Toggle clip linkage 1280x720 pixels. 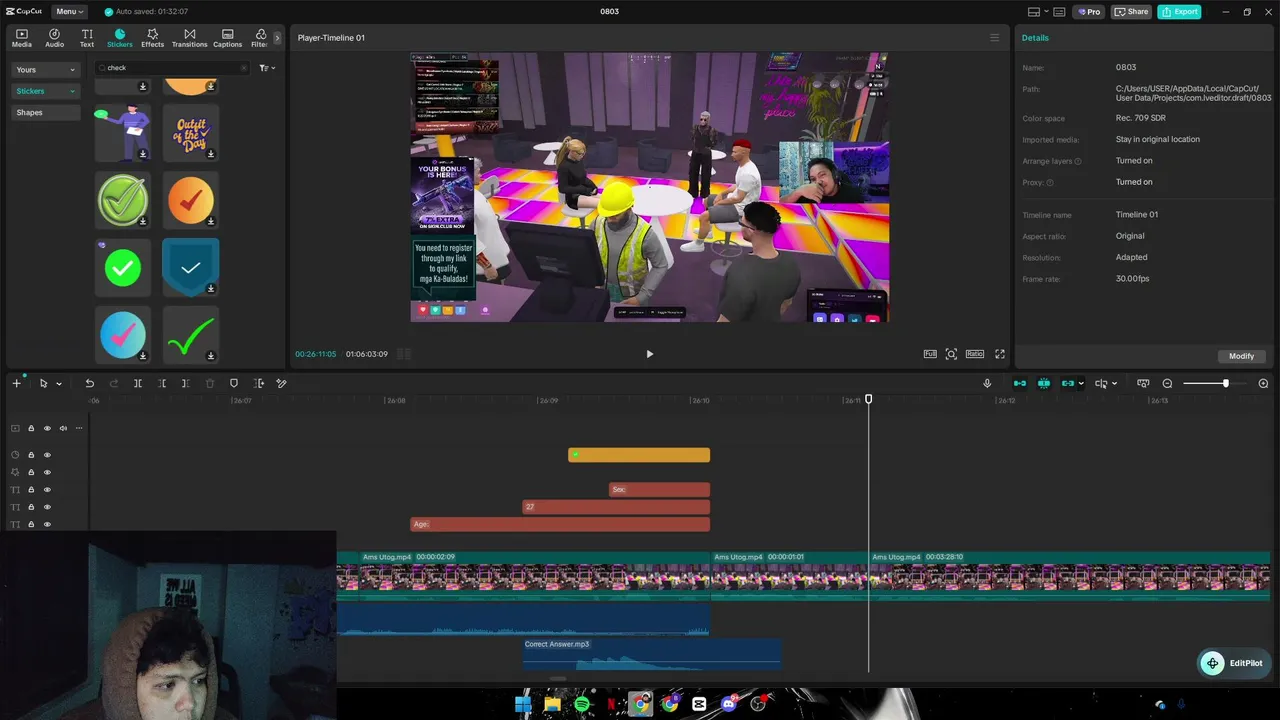coord(1067,383)
